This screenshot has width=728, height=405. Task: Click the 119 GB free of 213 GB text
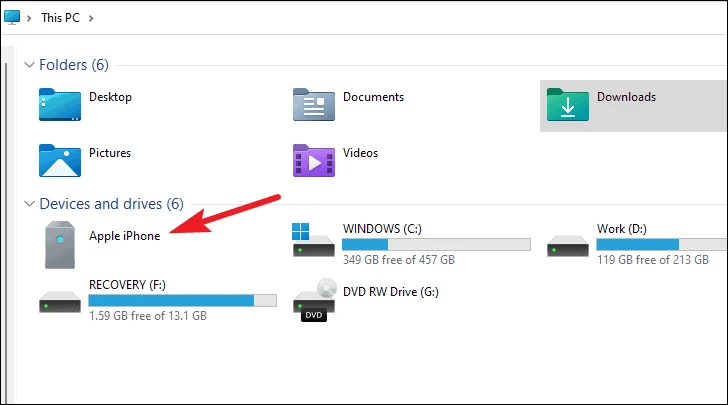tap(653, 260)
